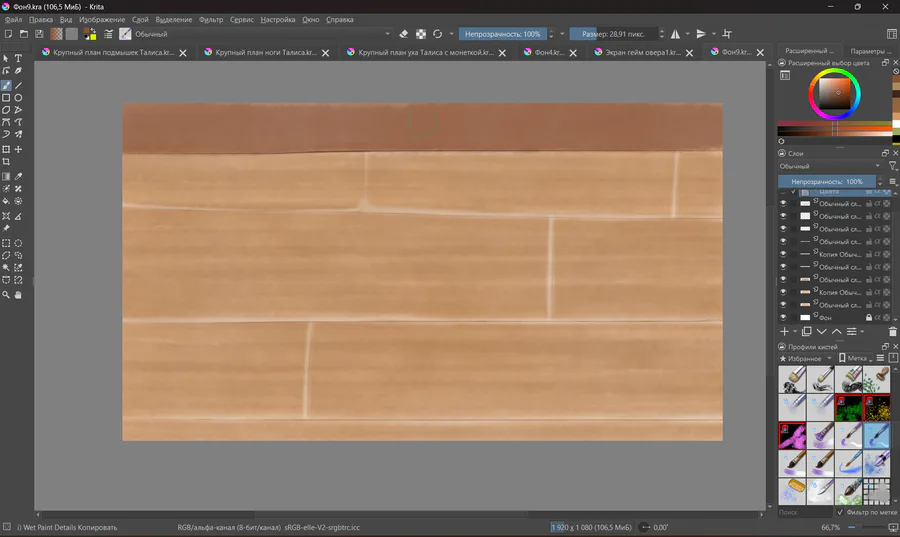Select the Freehand Brush tool
Screen dimensions: 900x537
pos(6,85)
